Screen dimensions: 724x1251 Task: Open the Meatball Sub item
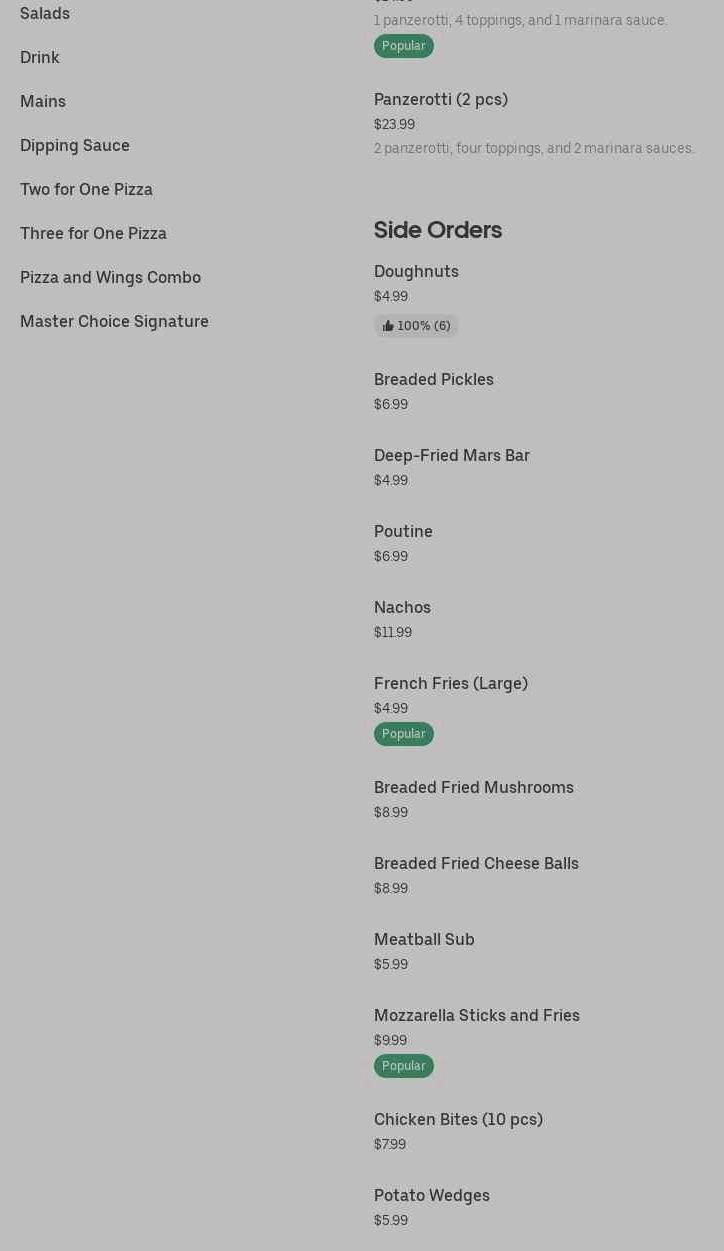pyautogui.click(x=424, y=939)
